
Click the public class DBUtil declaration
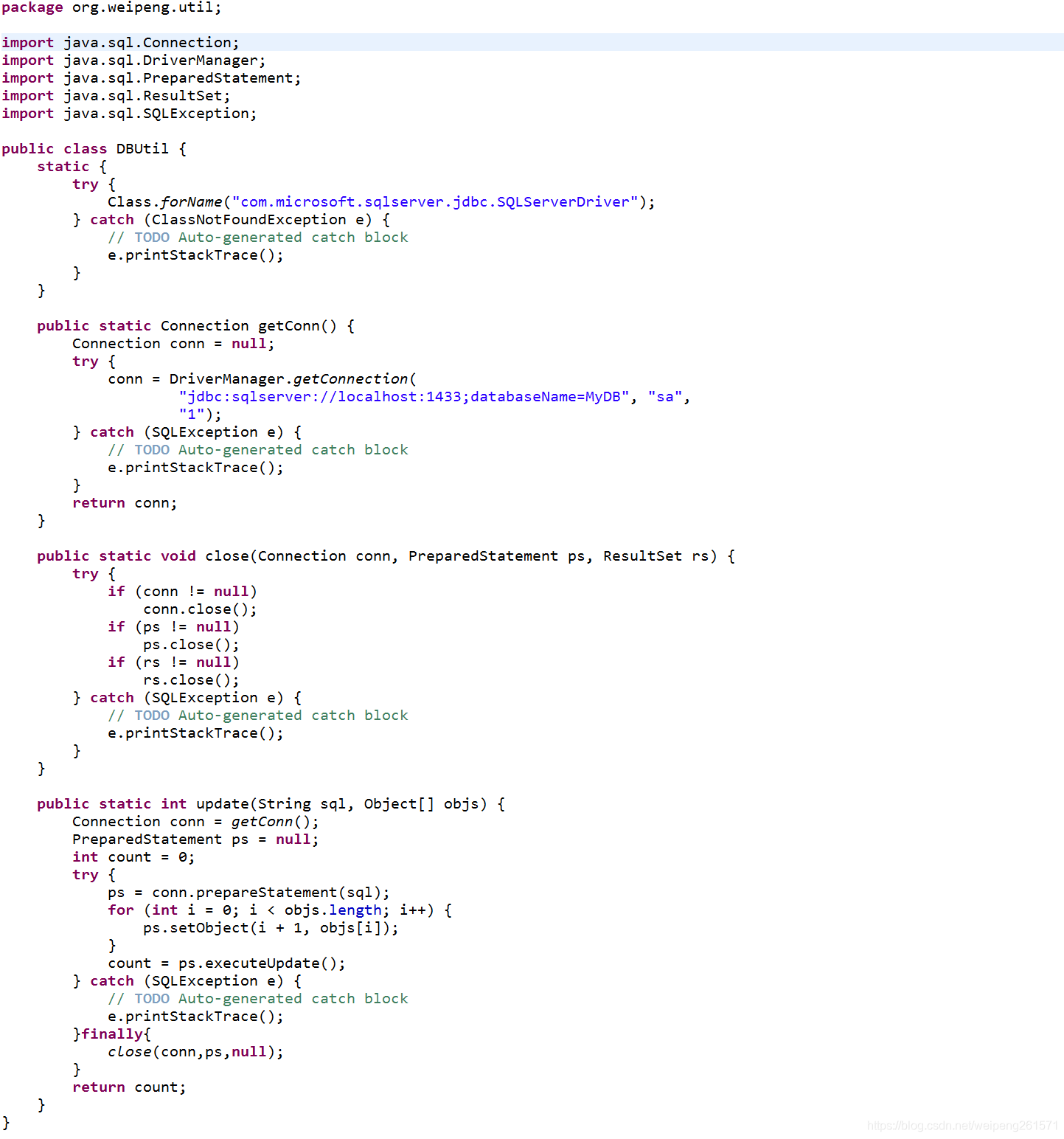94,149
